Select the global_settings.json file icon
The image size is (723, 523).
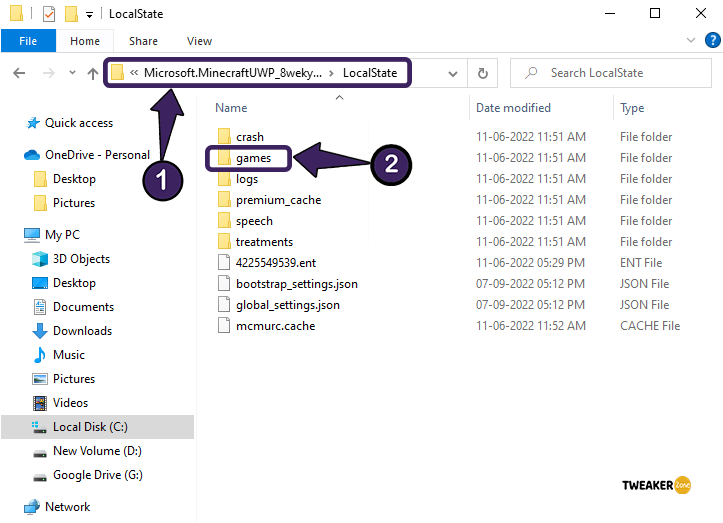click(x=224, y=304)
